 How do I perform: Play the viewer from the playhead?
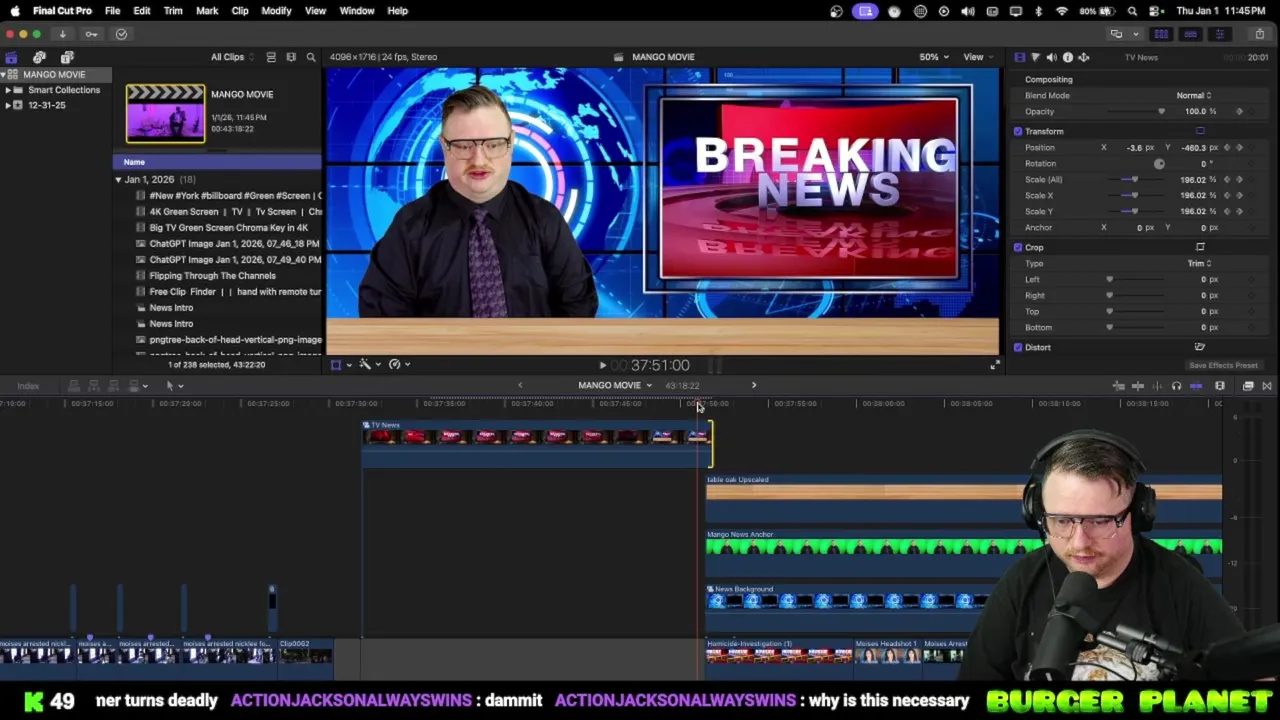602,366
